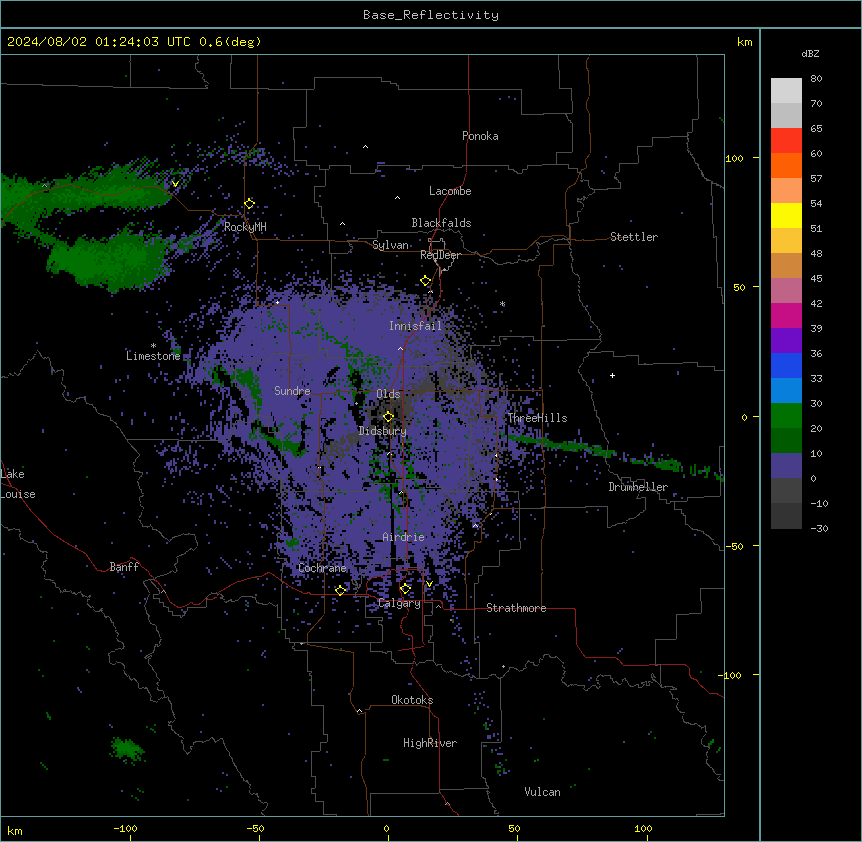Pick the yellow 51–54 dBZ swatch

tap(786, 215)
